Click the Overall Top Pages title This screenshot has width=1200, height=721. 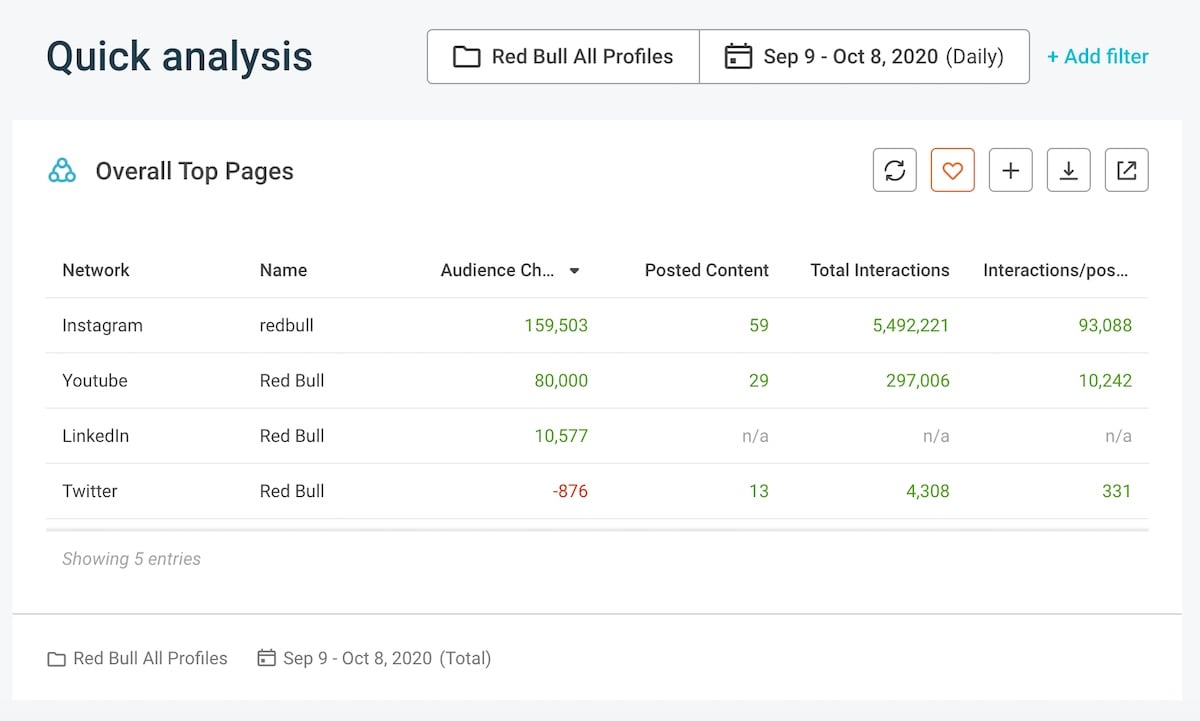194,171
